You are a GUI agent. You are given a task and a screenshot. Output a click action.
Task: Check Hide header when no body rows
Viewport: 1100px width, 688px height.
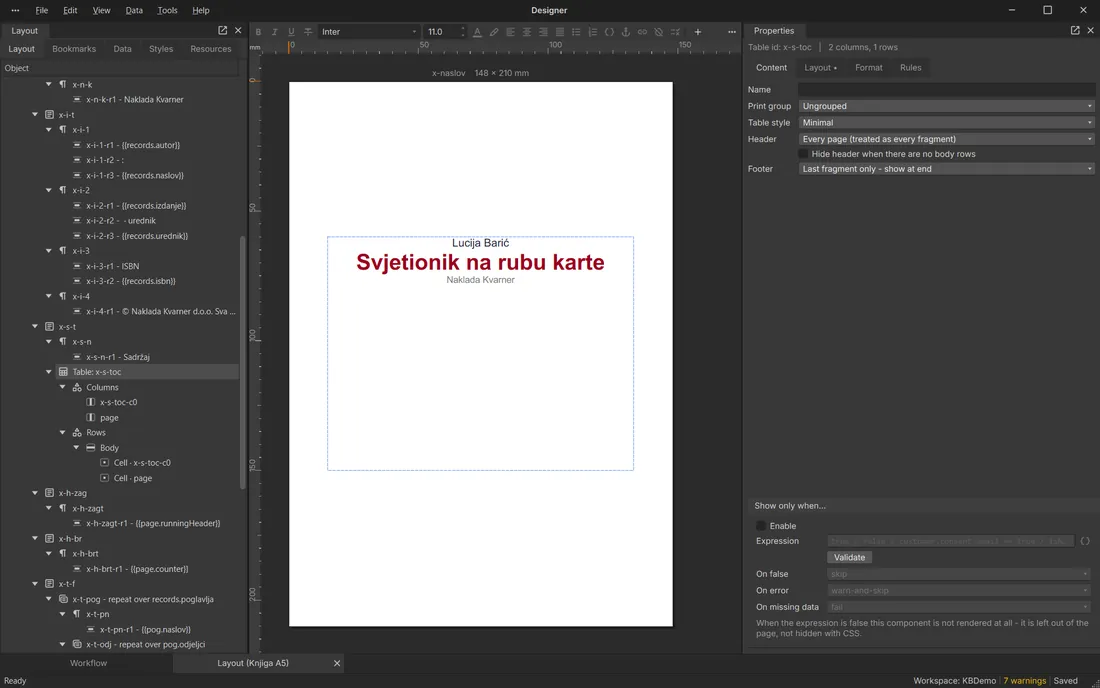[803, 154]
